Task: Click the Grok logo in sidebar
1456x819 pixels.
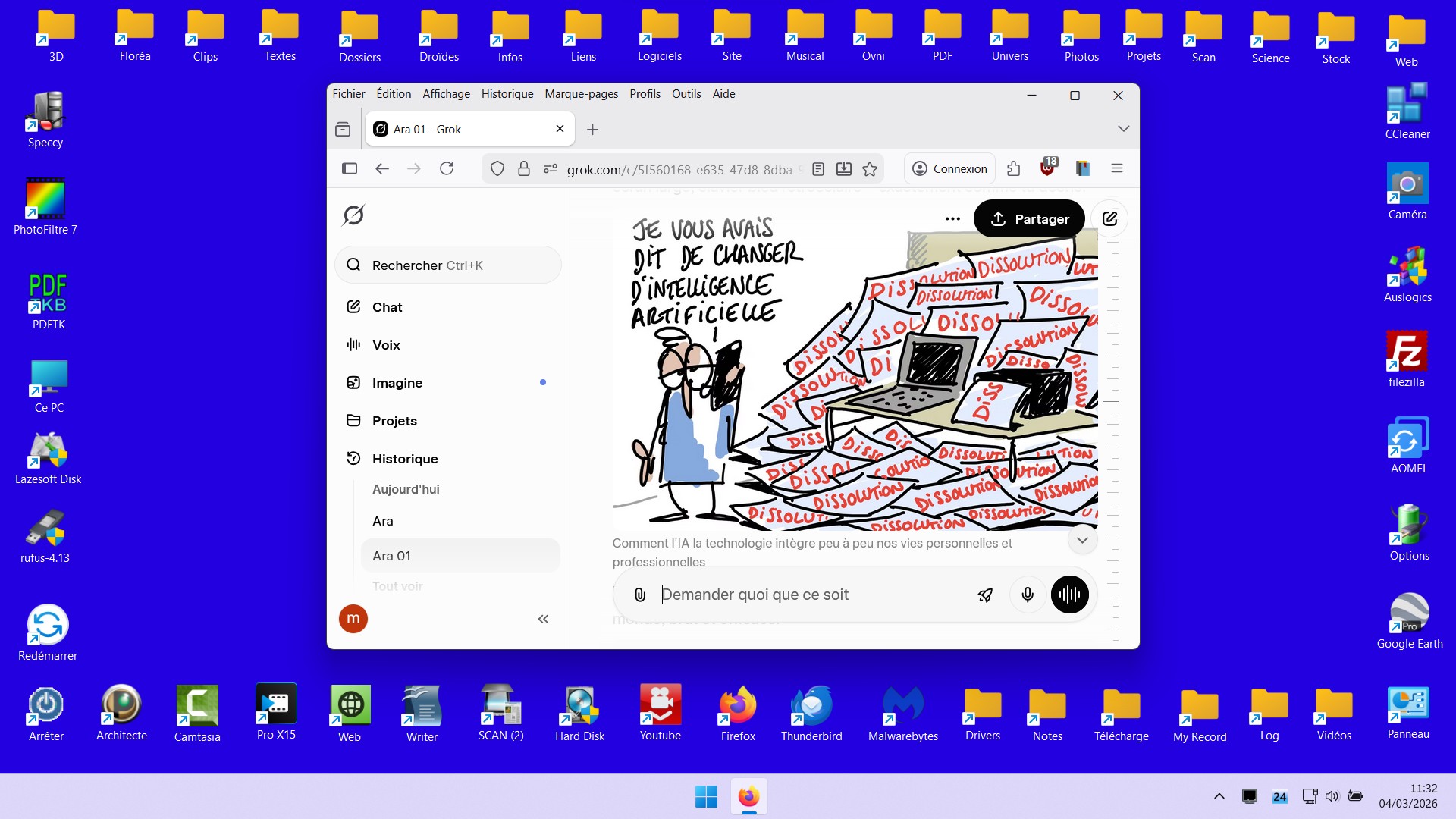Action: coord(353,215)
